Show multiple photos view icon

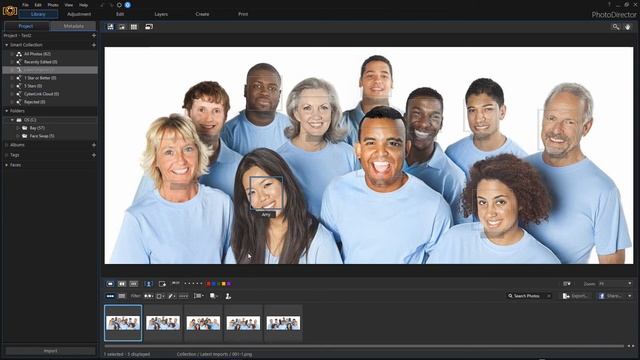133,284
